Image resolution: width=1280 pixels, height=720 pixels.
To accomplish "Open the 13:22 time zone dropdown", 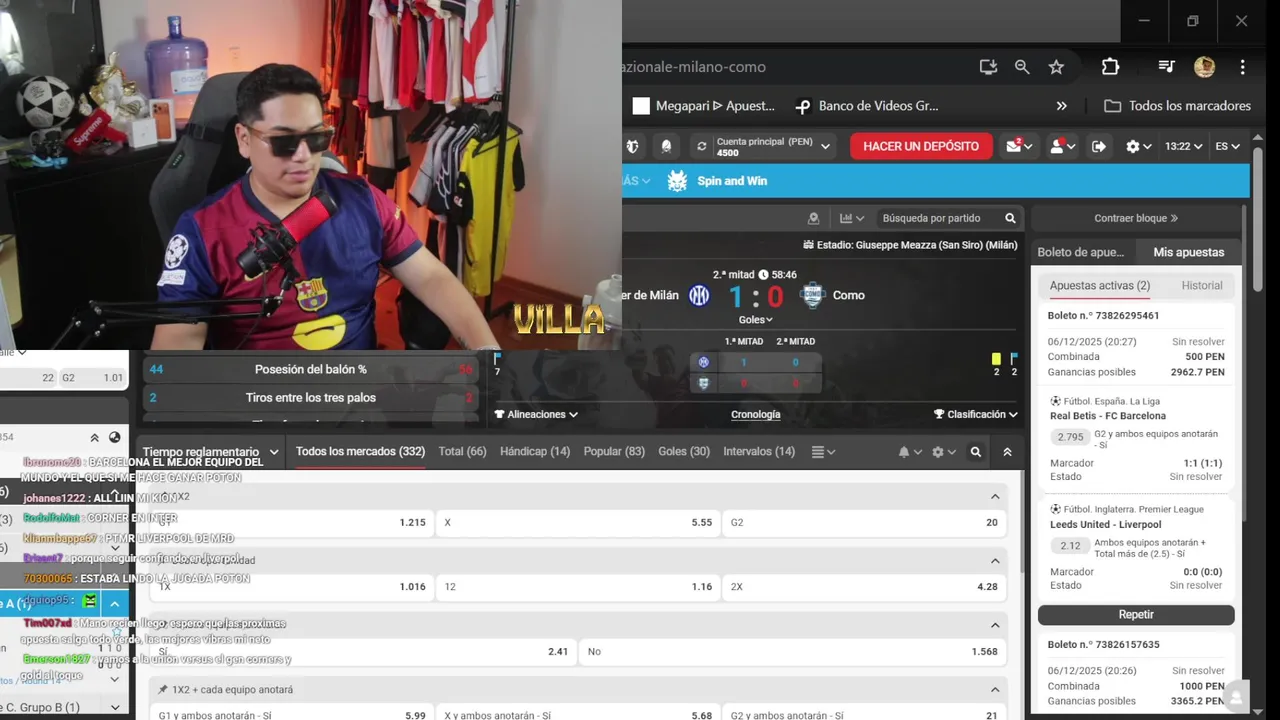I will (x=1183, y=146).
